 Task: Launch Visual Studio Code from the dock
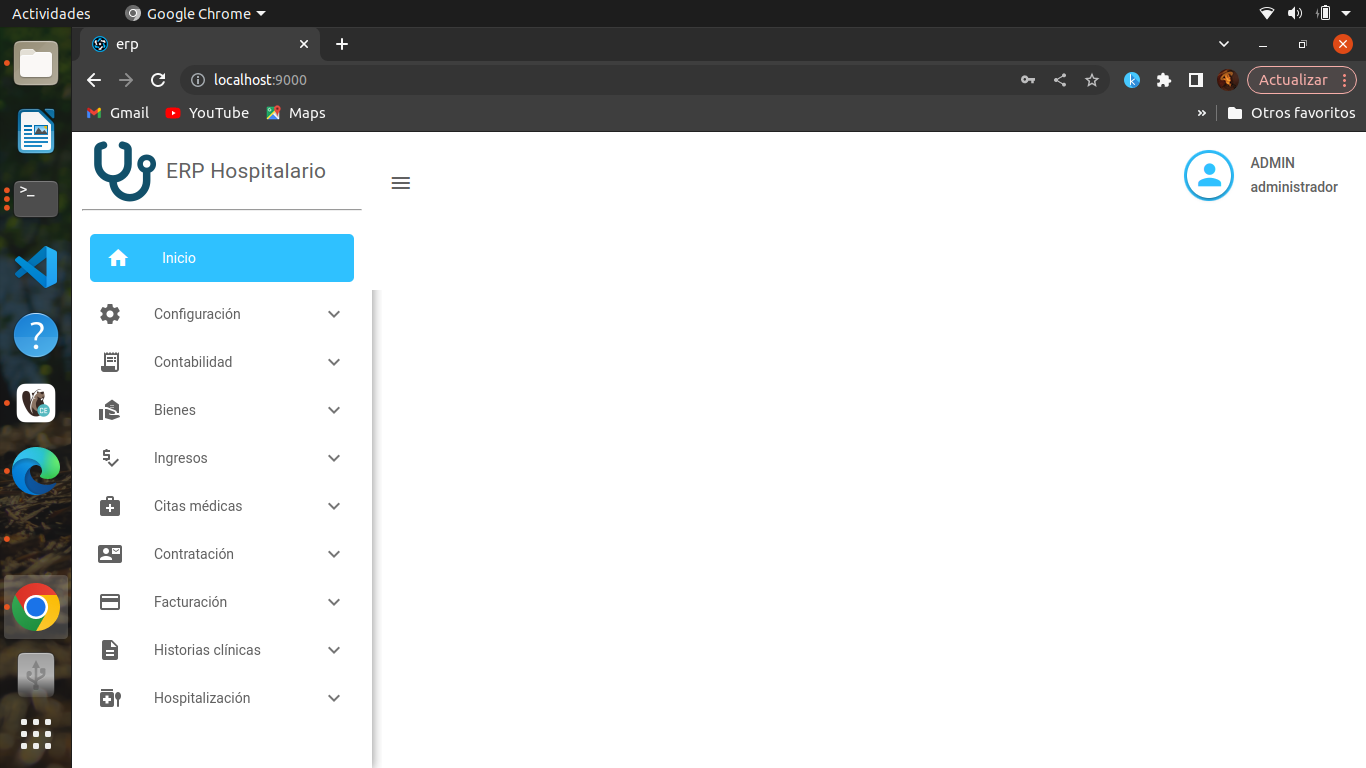point(36,267)
